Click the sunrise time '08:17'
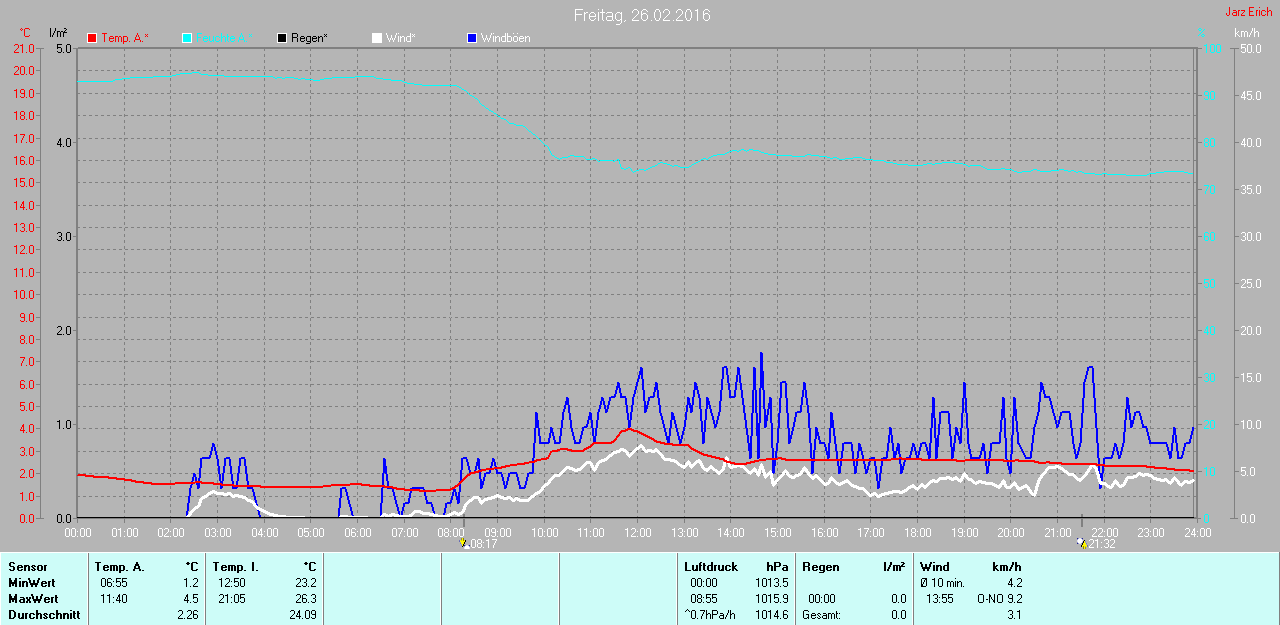1280x625 pixels. coord(483,544)
